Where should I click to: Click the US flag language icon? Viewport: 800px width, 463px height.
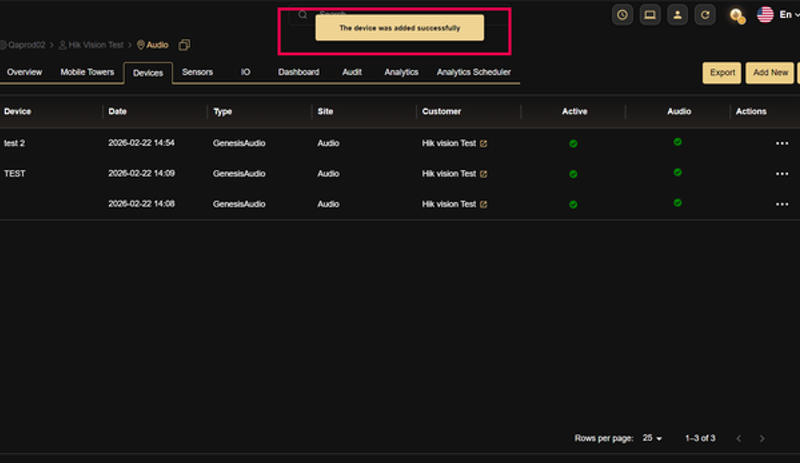pyautogui.click(x=765, y=15)
